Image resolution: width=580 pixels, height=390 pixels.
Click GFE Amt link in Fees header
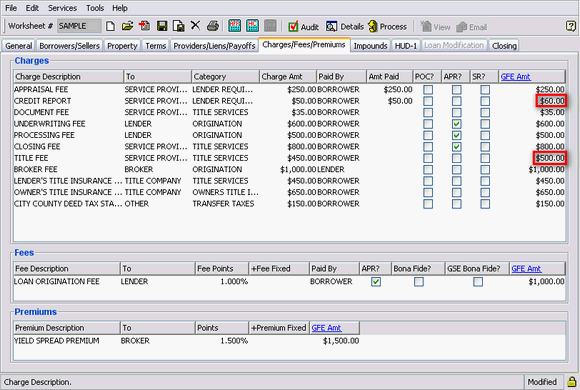coord(526,269)
